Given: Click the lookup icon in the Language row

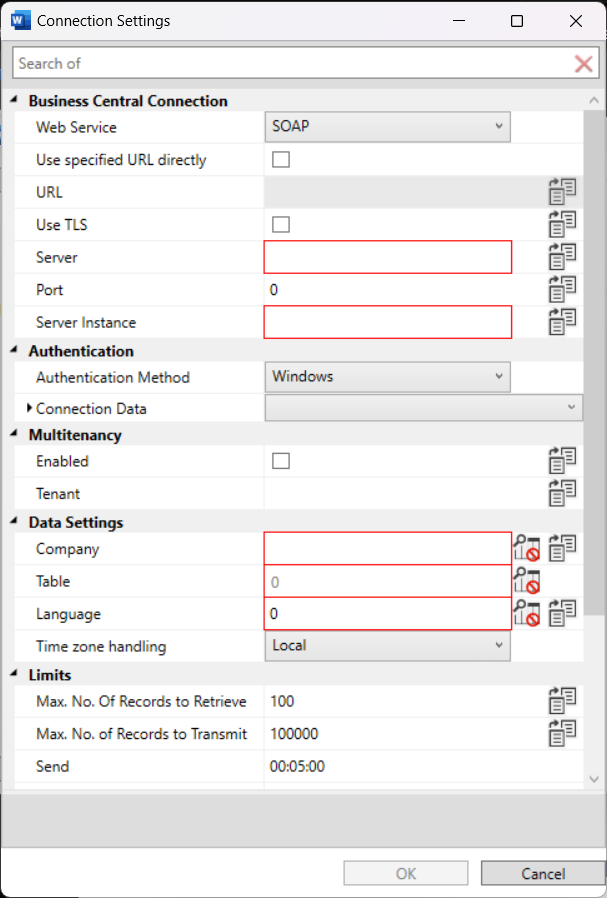Looking at the screenshot, I should (527, 614).
